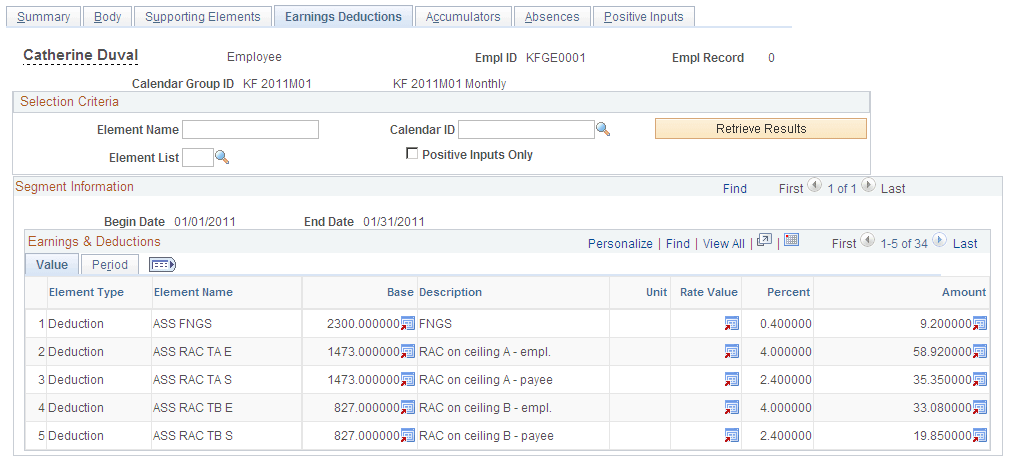Click the Retrieve Results button
1011x463 pixels.
(x=761, y=128)
